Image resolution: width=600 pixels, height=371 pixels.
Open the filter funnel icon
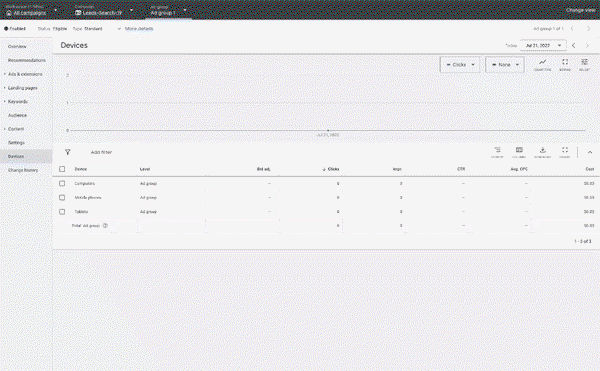point(68,152)
